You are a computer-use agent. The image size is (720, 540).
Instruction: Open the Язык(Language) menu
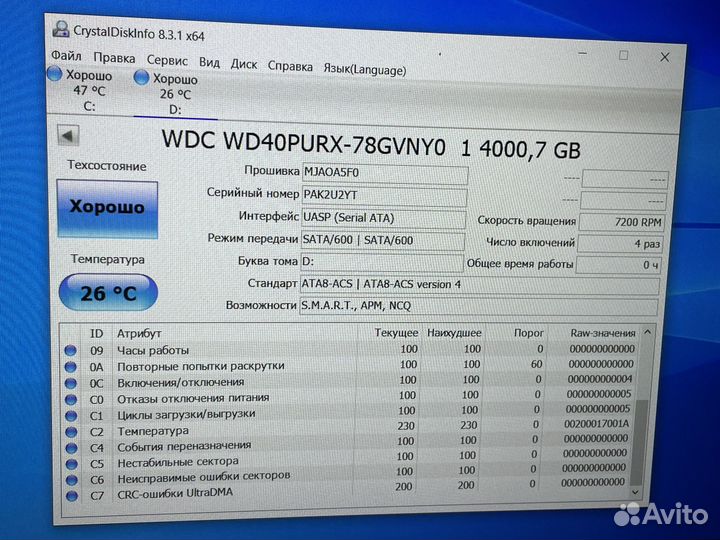coord(365,69)
